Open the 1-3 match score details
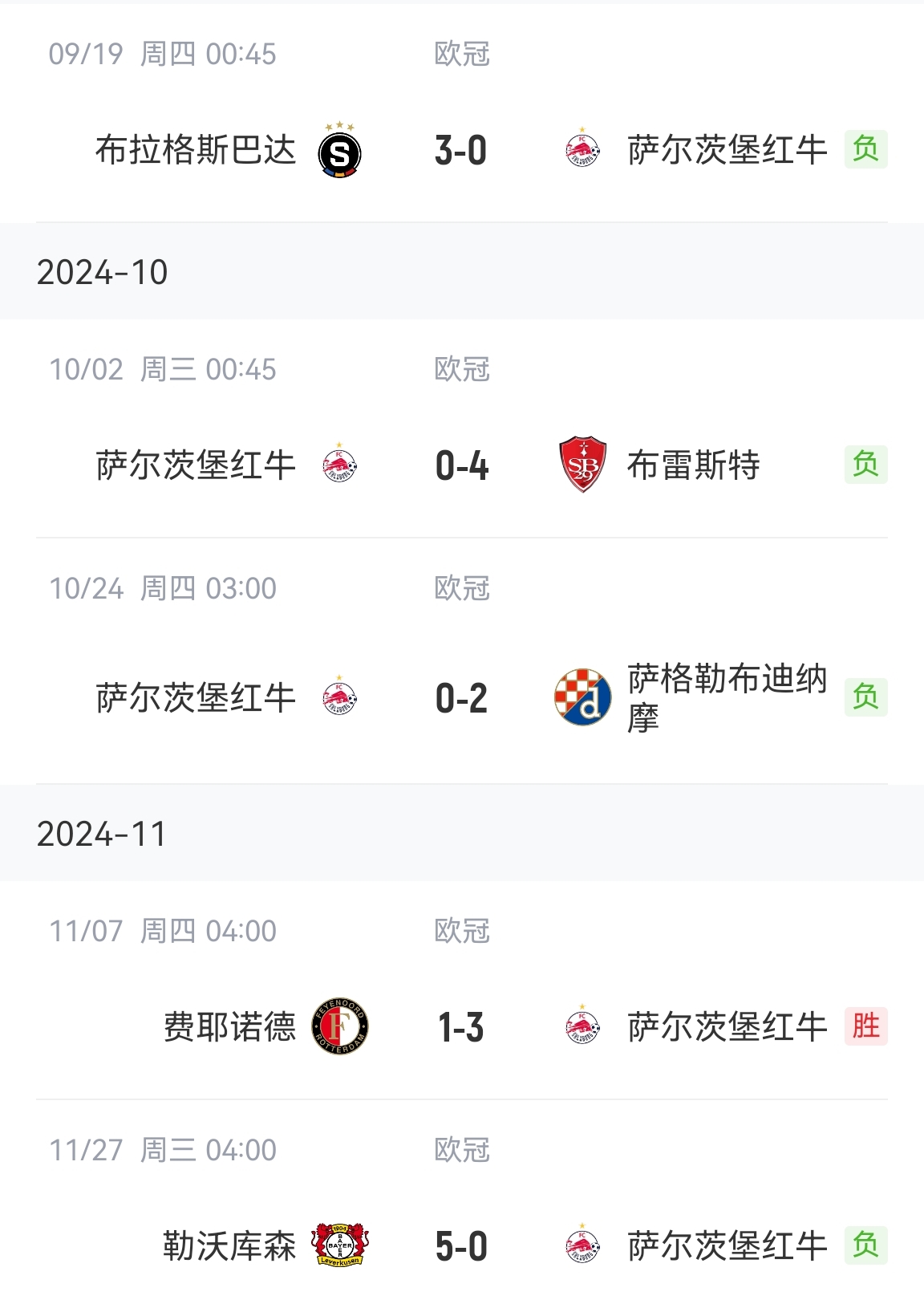 click(x=461, y=1027)
